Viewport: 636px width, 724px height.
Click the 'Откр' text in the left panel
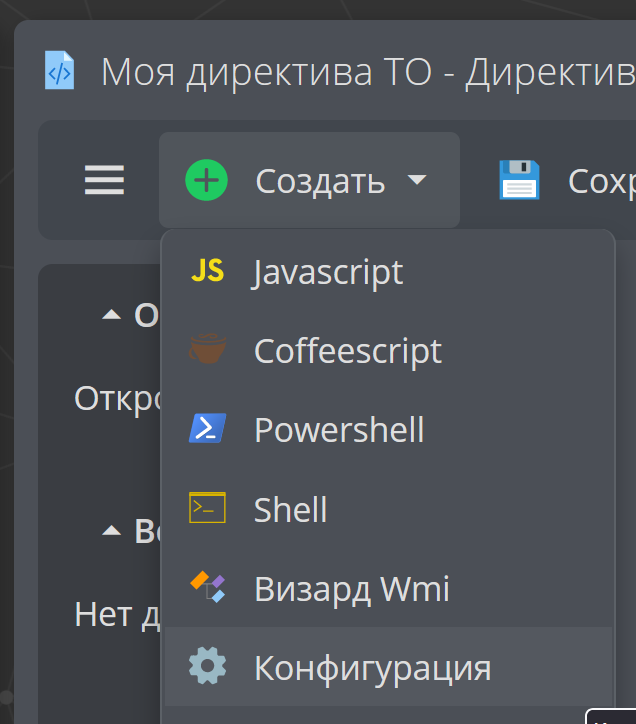(x=117, y=399)
